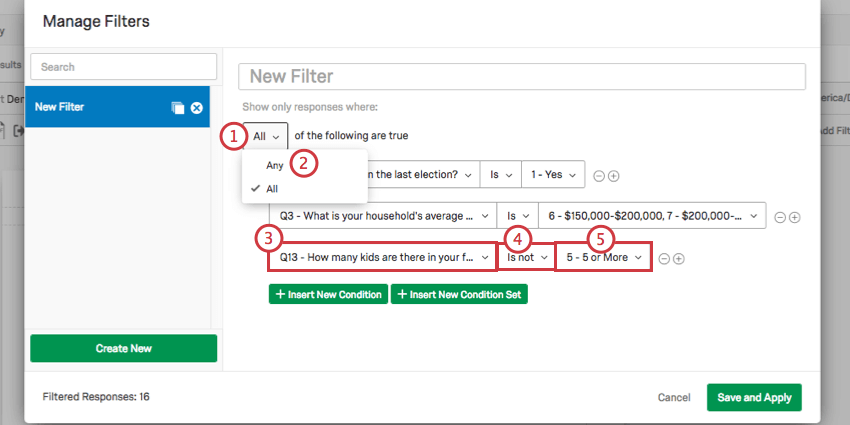Remove the Q3 household income condition
850x425 pixels.
(x=780, y=217)
